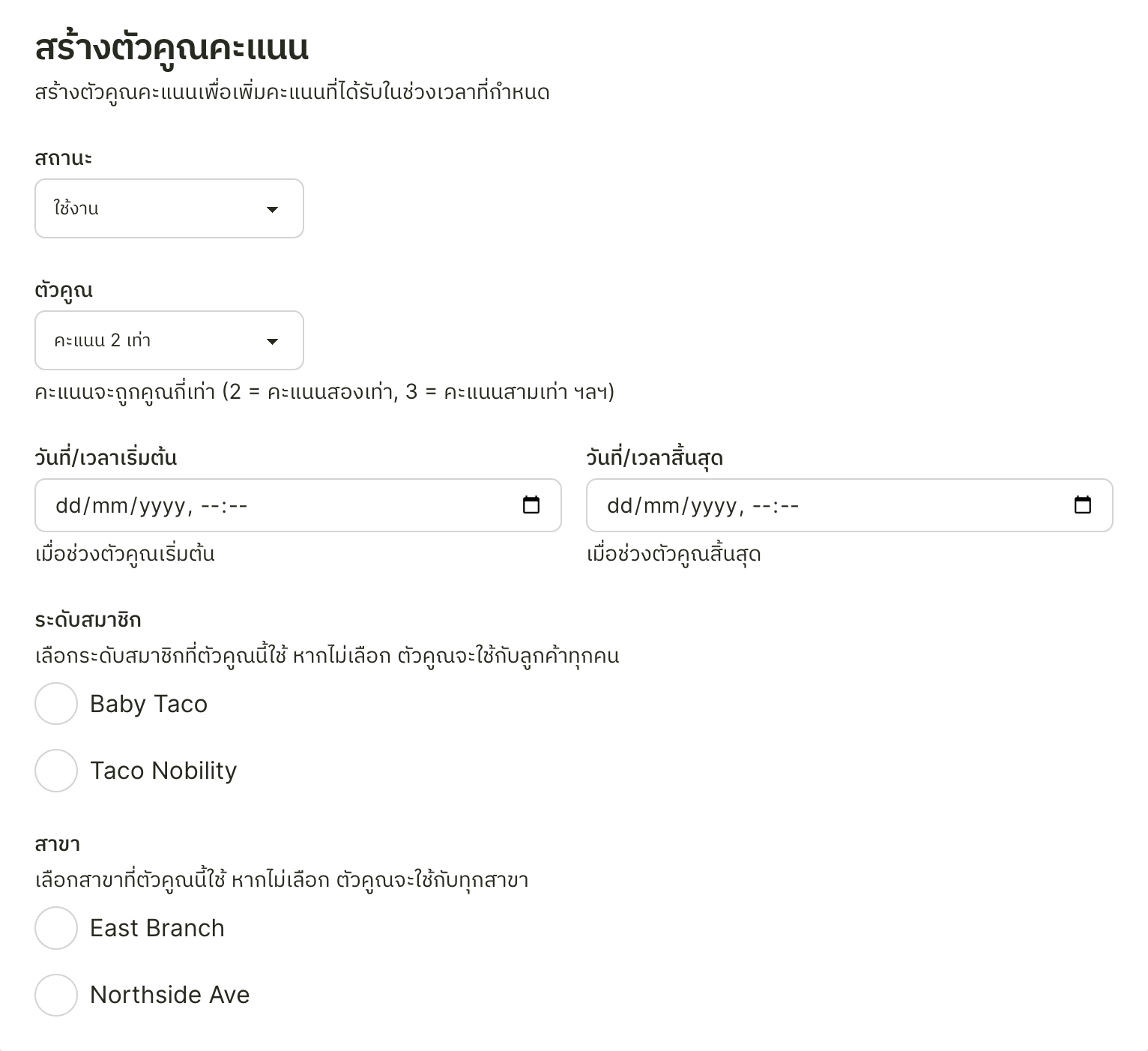Click the multiplier explanation hint text
Screen dimensions: 1148x1051
click(x=324, y=391)
